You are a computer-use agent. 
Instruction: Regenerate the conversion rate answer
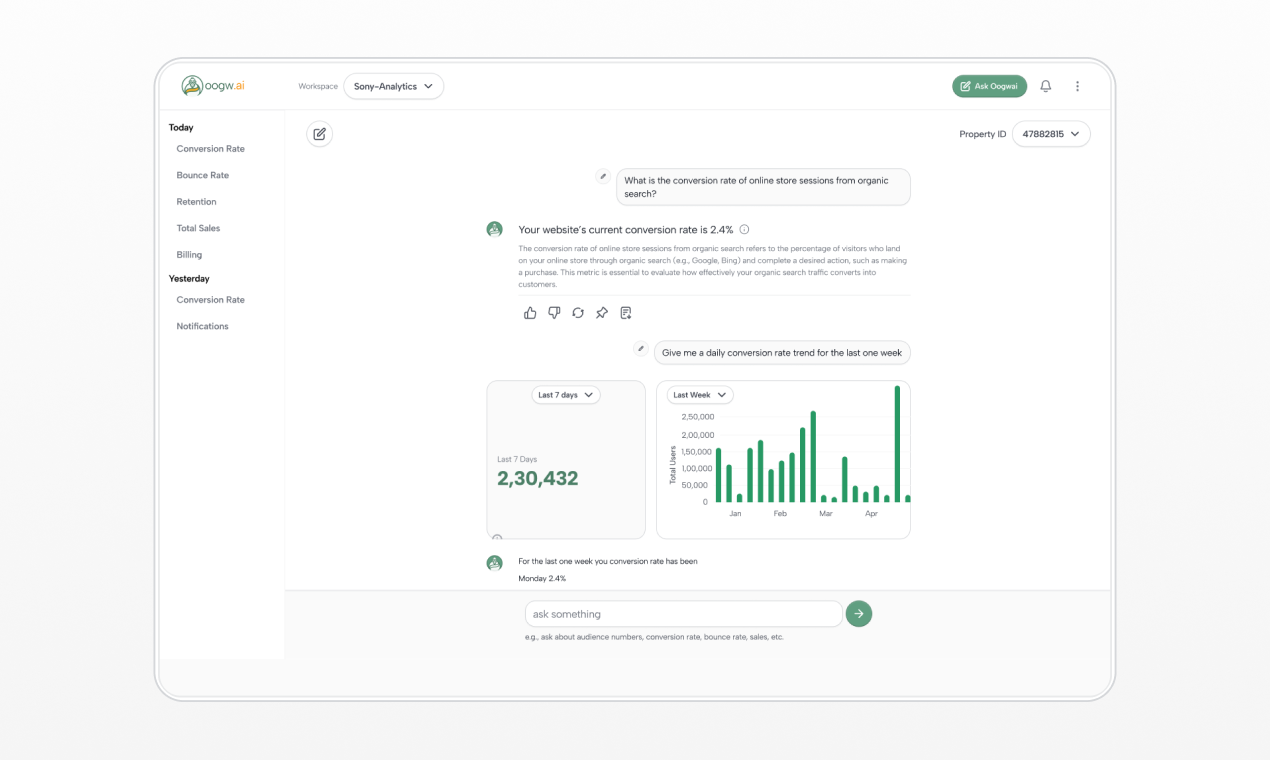click(578, 312)
